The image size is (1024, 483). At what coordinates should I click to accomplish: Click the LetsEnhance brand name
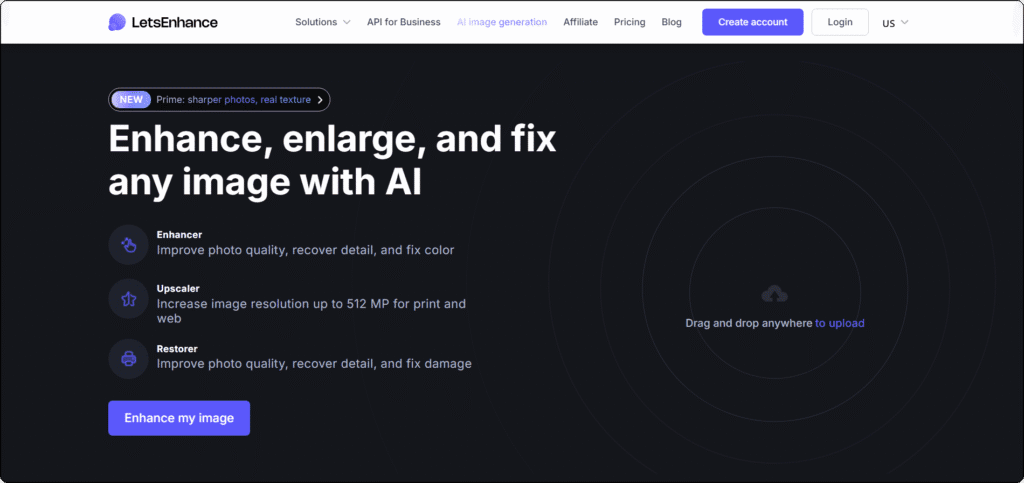(173, 22)
